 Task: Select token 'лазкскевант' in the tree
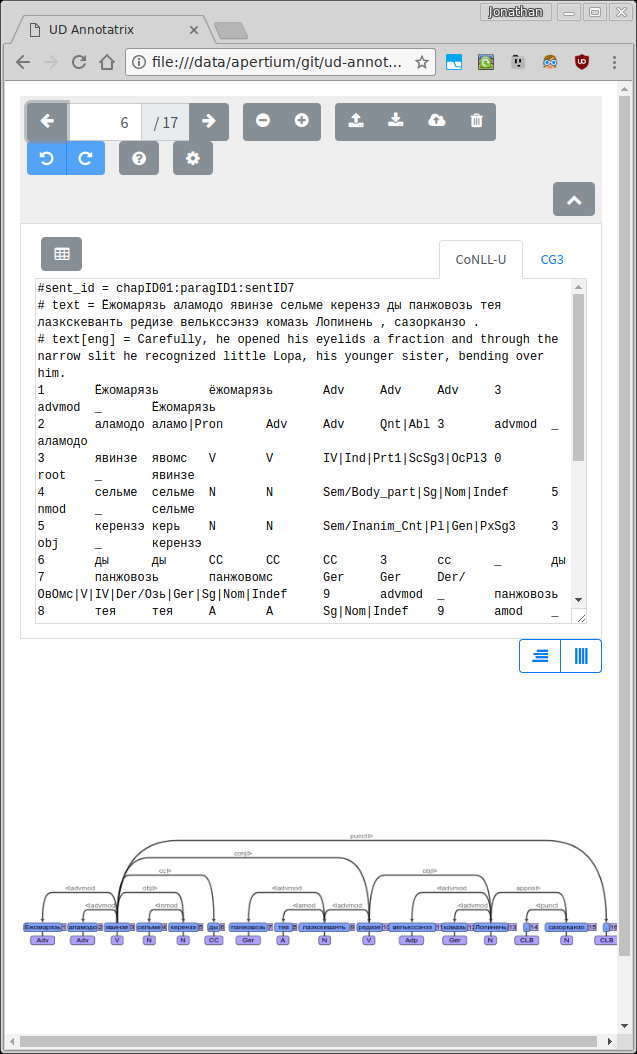click(325, 927)
